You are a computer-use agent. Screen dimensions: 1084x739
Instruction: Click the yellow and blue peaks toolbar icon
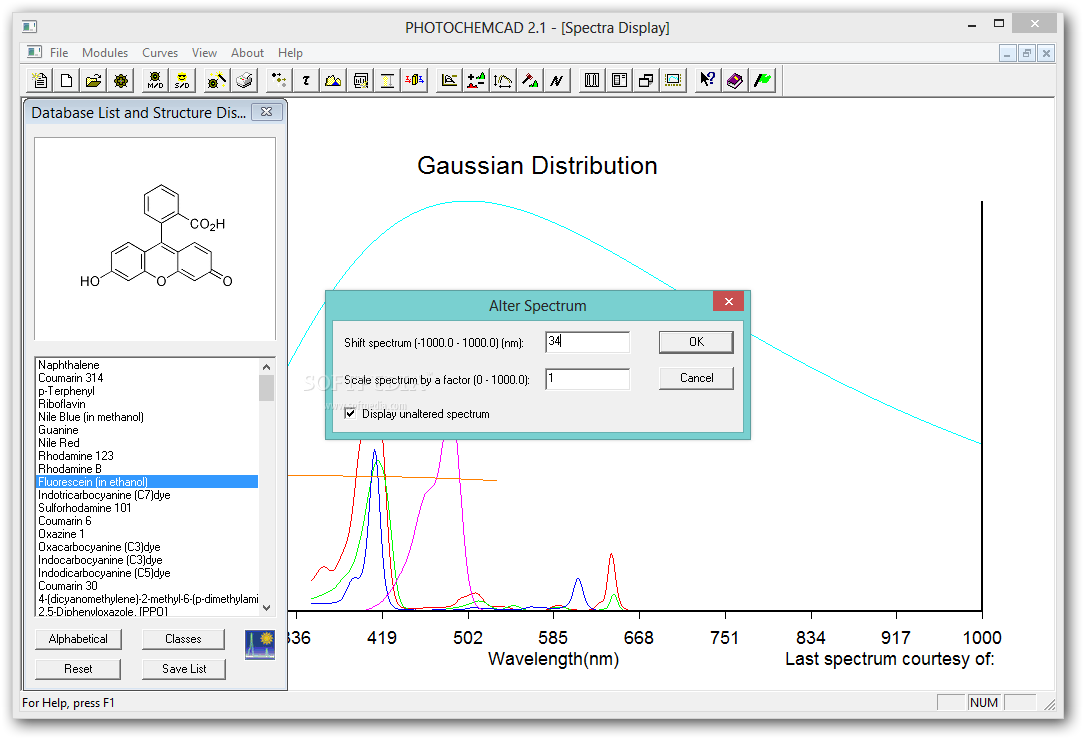click(x=333, y=80)
